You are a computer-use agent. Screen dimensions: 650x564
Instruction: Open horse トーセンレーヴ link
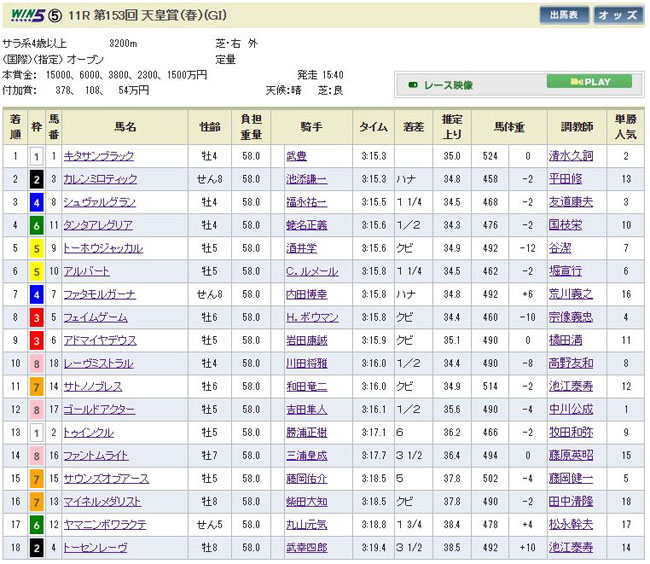tap(97, 547)
